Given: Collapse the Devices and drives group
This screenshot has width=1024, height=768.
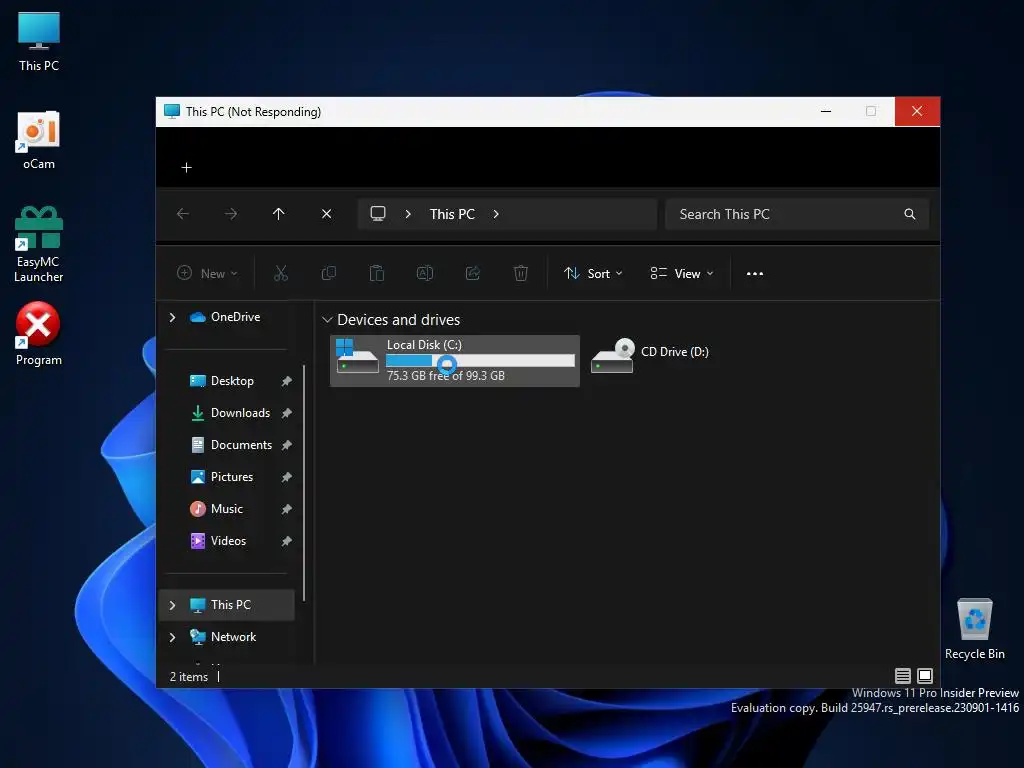Looking at the screenshot, I should coord(327,320).
